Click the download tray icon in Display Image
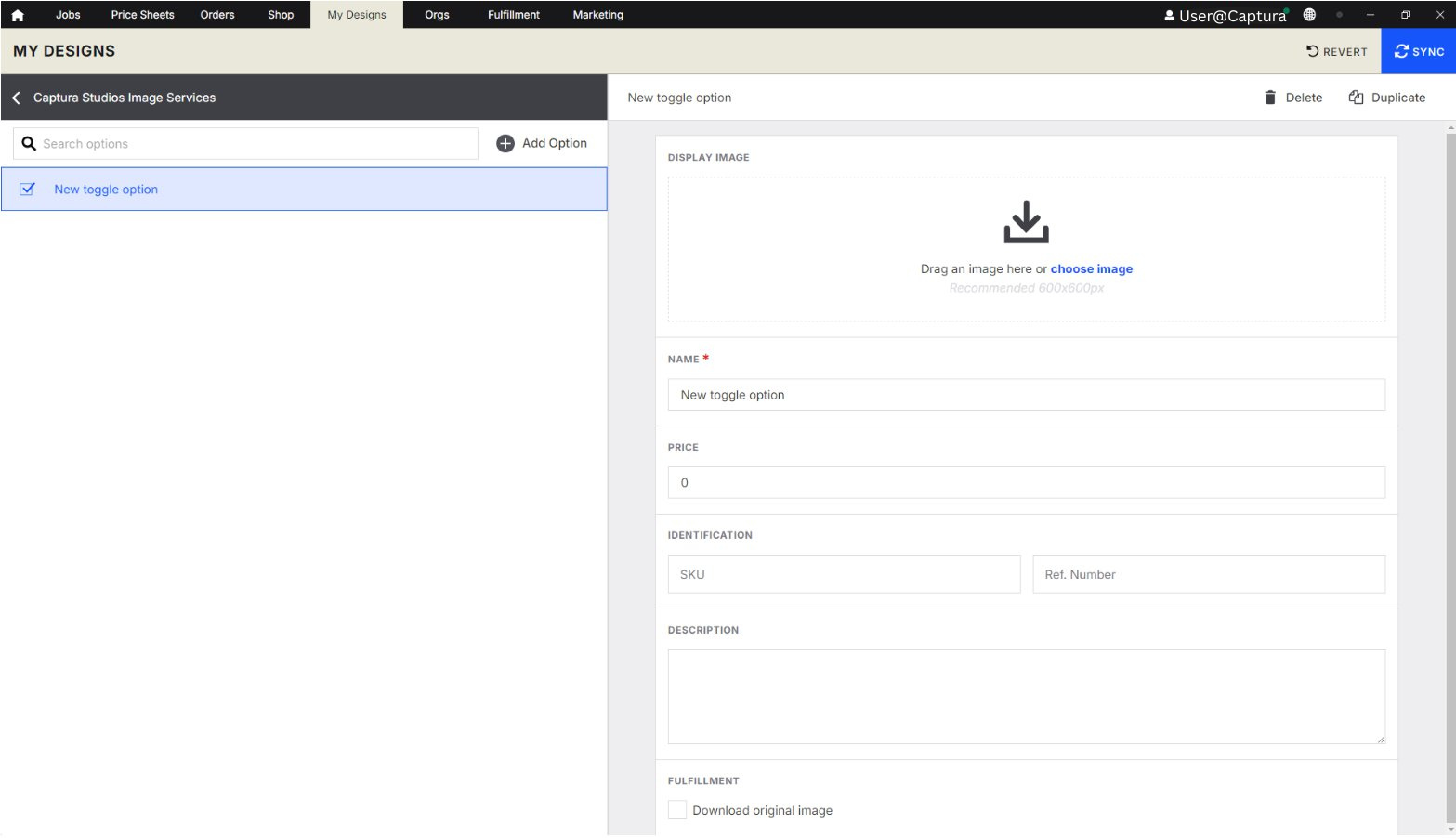This screenshot has width=1456, height=838. click(1026, 222)
